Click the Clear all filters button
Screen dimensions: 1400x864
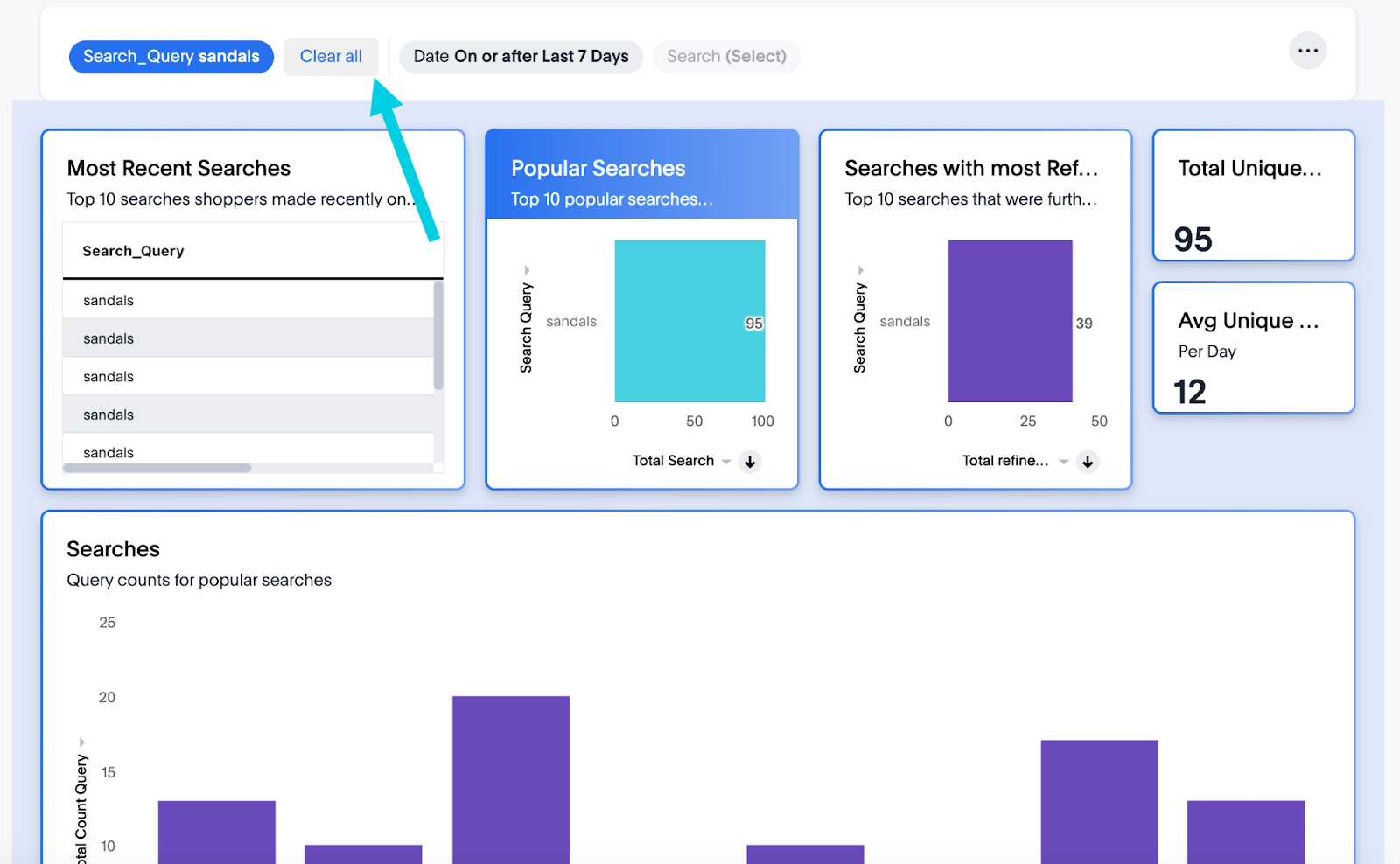(331, 57)
